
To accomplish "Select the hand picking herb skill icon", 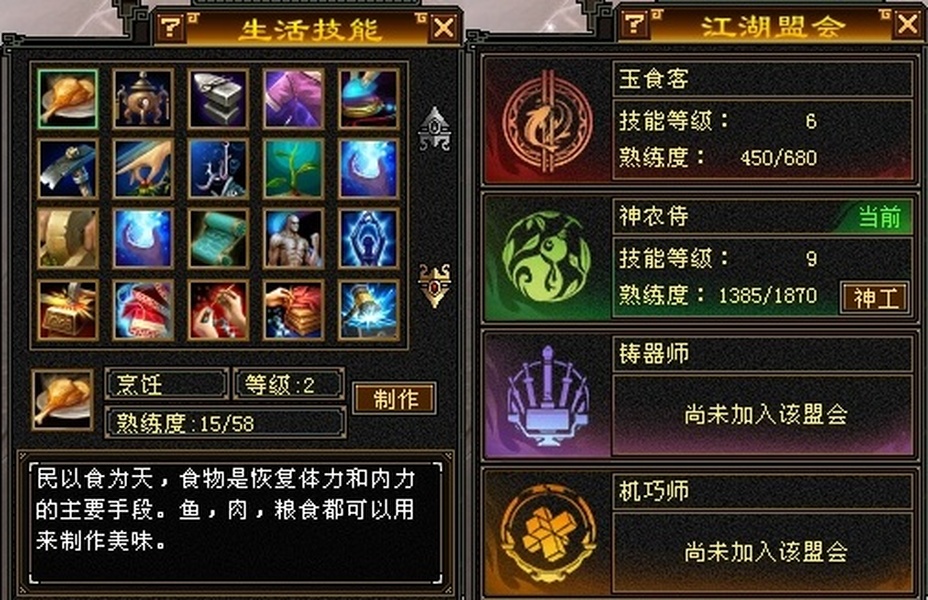I will click(143, 169).
